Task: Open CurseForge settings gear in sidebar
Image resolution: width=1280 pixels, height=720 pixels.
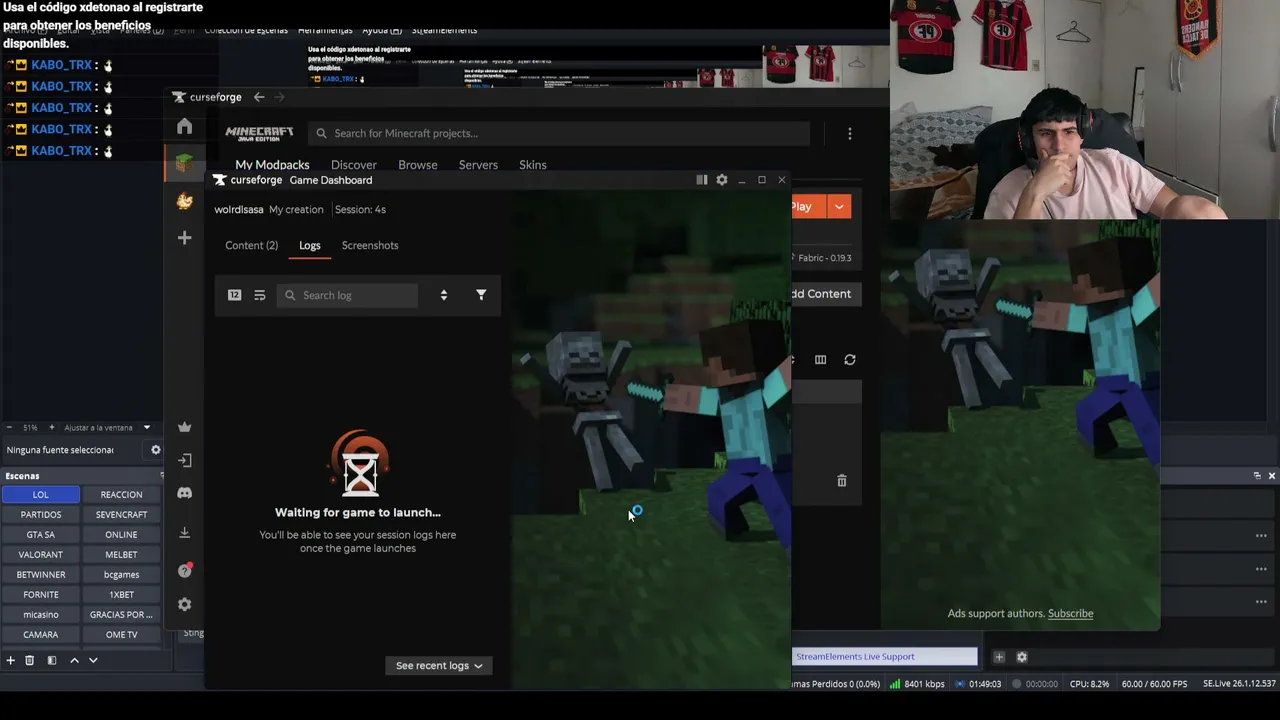Action: click(184, 605)
